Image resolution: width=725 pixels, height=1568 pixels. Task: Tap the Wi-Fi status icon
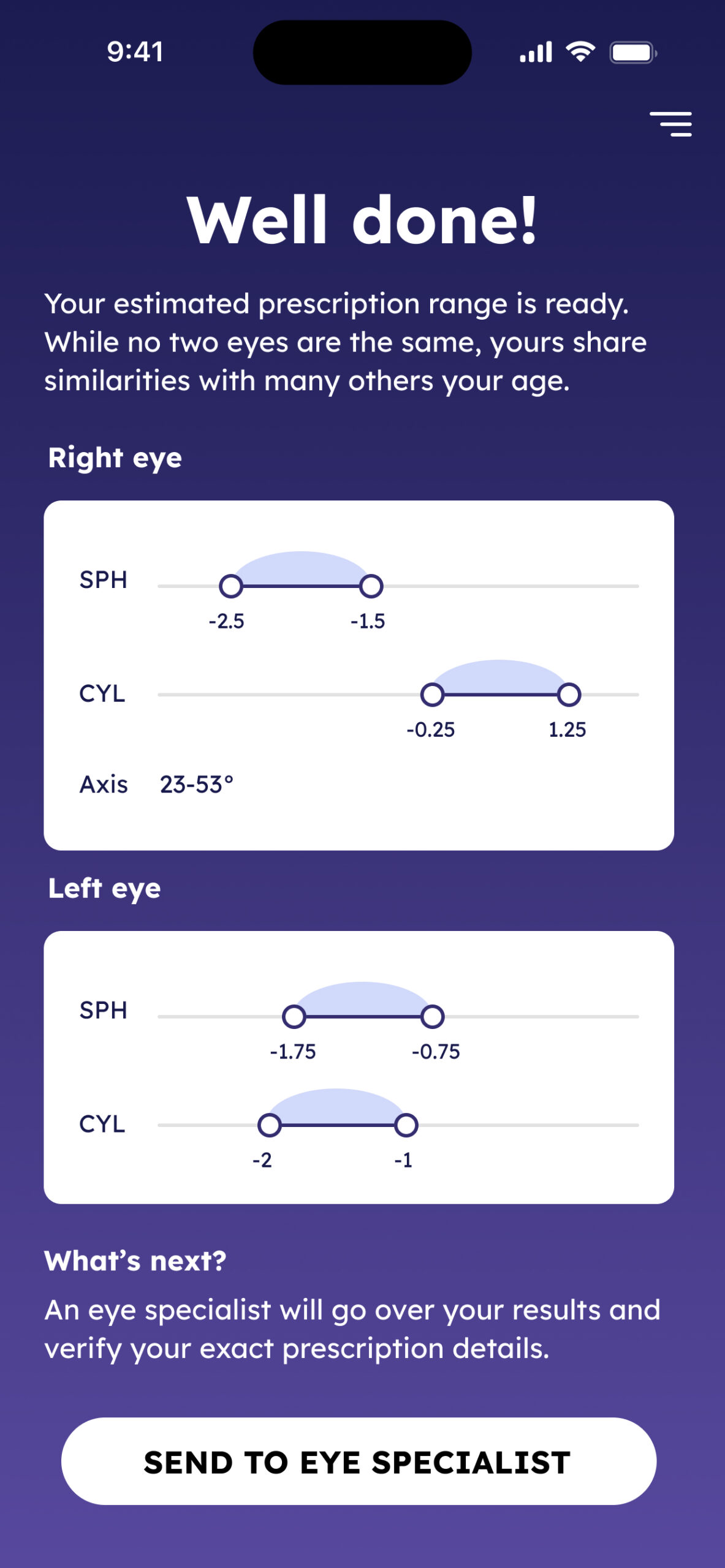coord(580,52)
